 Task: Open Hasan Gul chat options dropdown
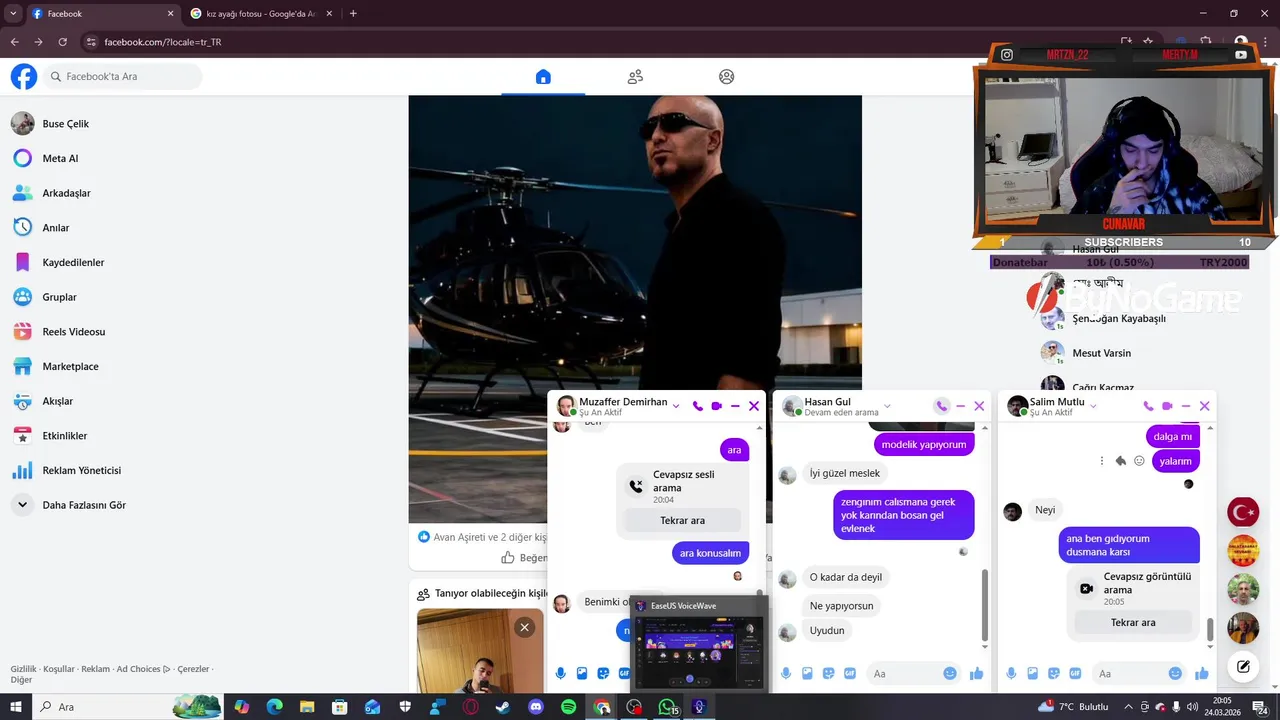pos(887,406)
